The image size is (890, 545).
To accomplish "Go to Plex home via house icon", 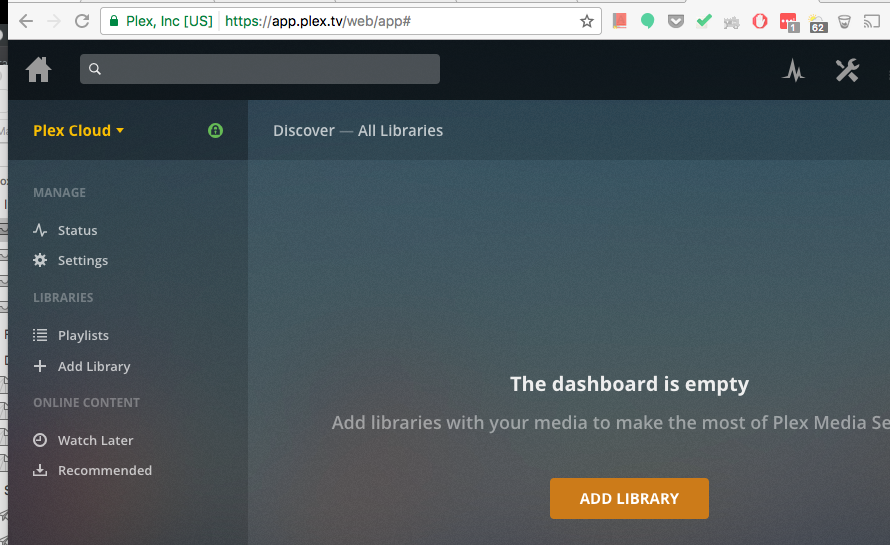I will point(39,70).
